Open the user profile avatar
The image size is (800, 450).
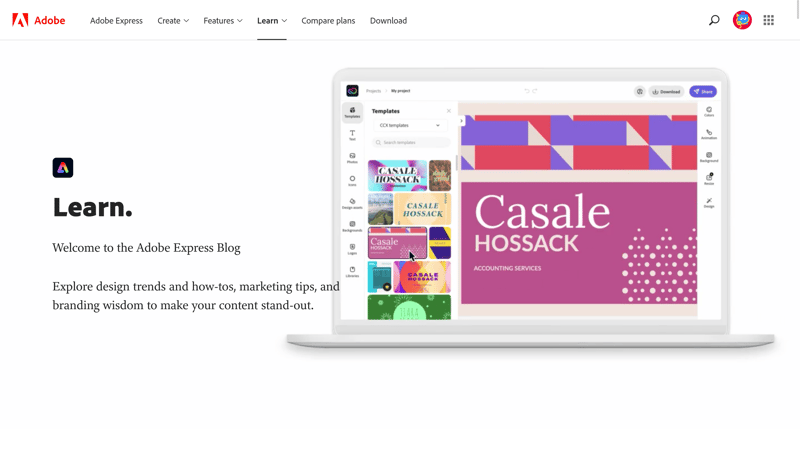742,20
